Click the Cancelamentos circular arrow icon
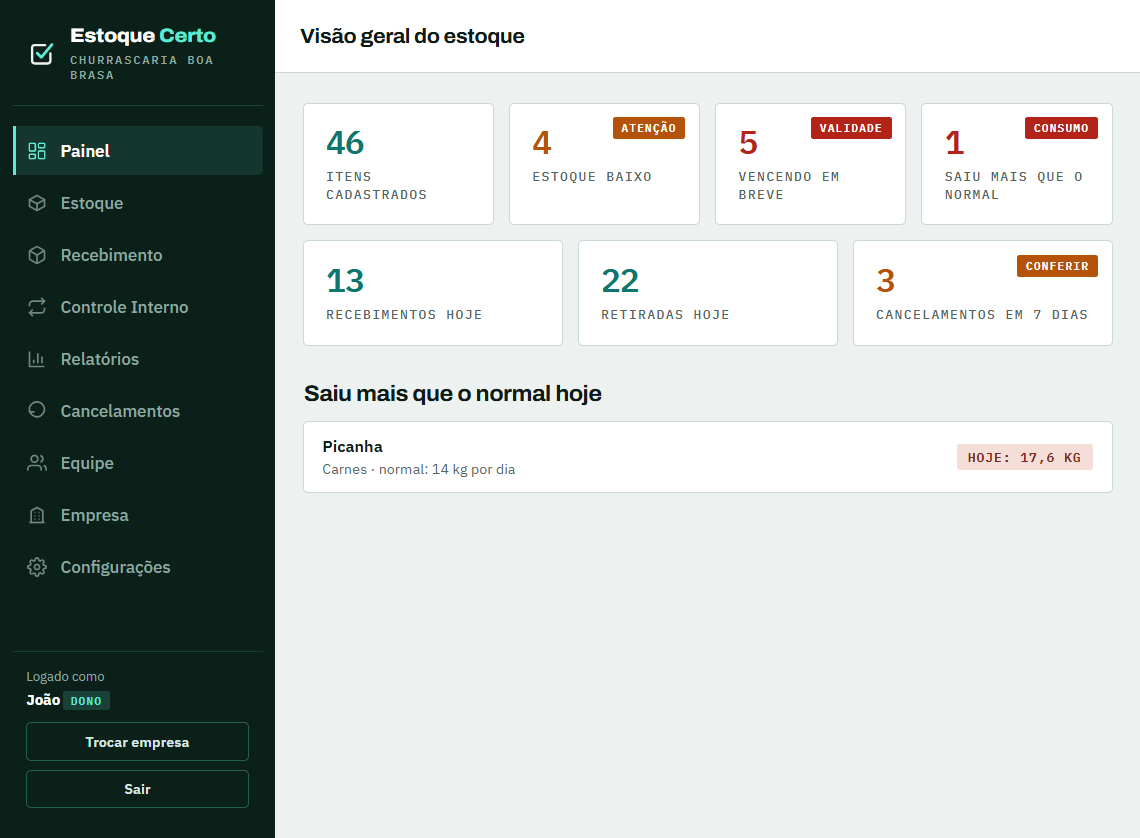The height and width of the screenshot is (838, 1140). coord(37,411)
